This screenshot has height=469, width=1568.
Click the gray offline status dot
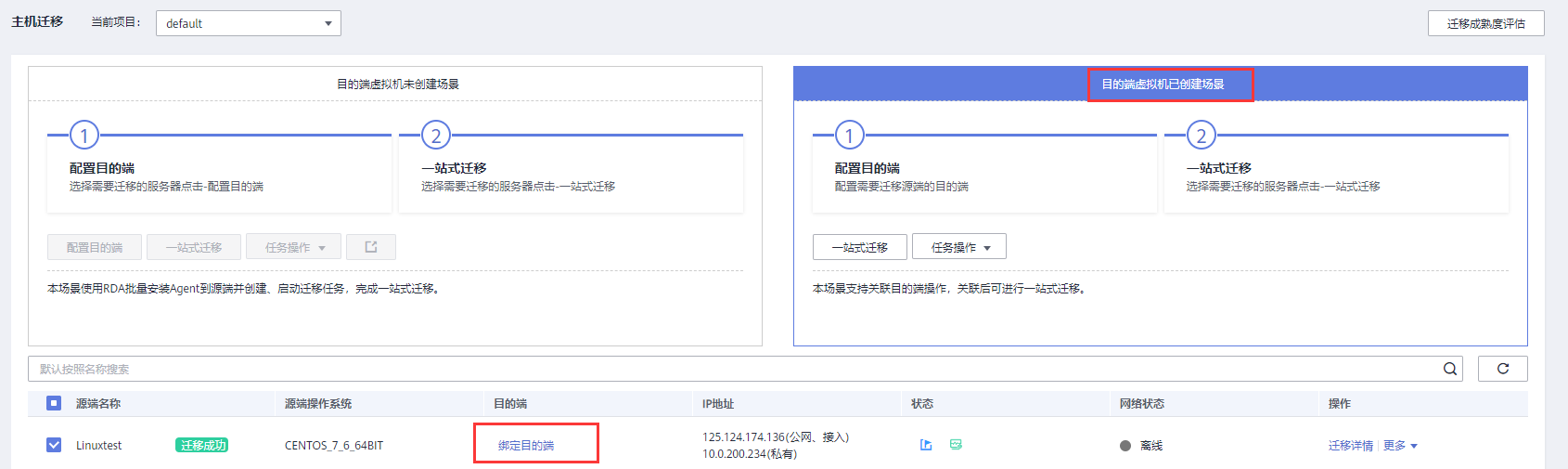pos(1125,446)
